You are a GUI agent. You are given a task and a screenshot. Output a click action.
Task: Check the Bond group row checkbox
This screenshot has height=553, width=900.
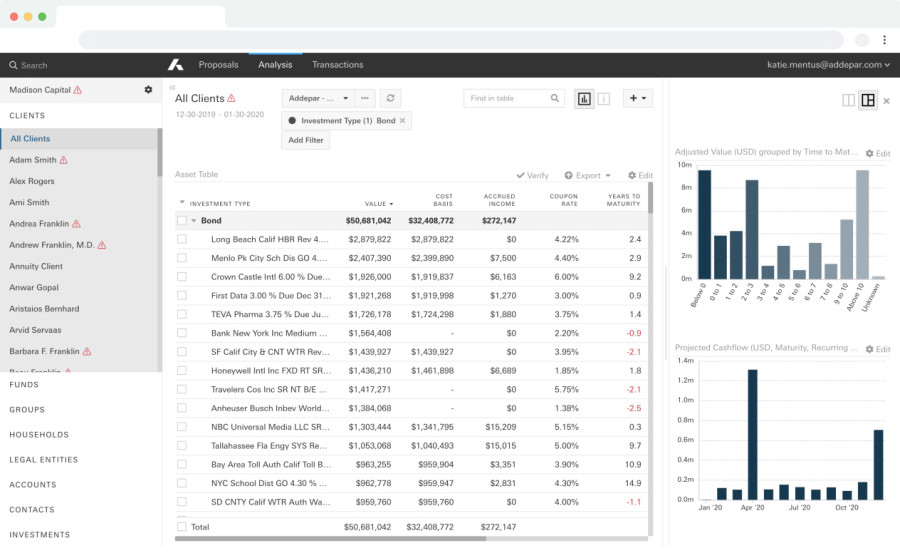[x=181, y=220]
